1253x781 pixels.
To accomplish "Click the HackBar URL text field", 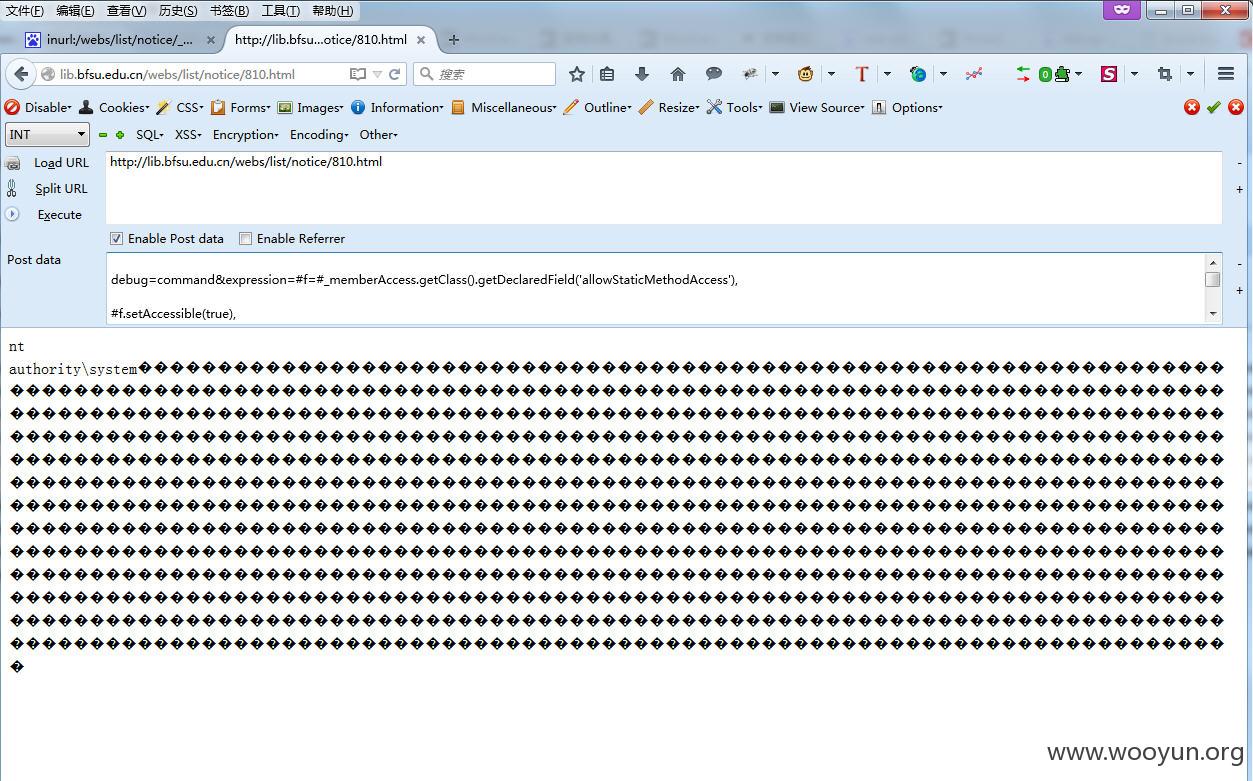I will pyautogui.click(x=664, y=188).
